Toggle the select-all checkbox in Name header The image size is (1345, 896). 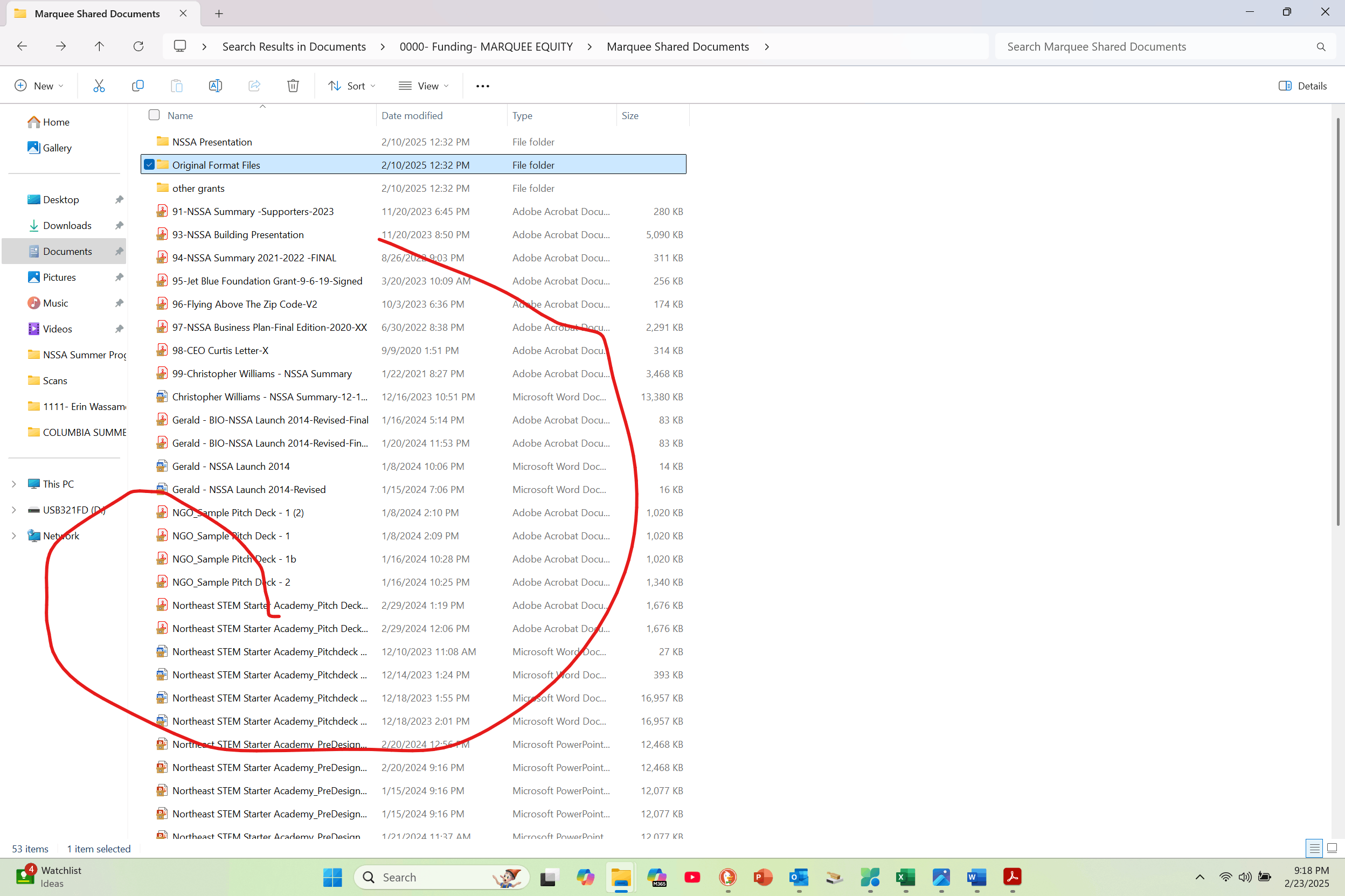pyautogui.click(x=154, y=115)
